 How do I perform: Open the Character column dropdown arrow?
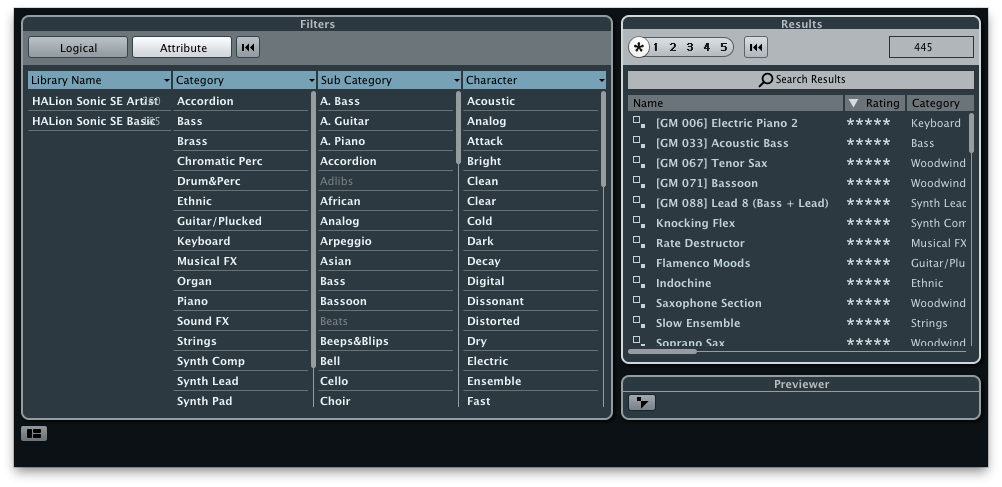(x=601, y=80)
